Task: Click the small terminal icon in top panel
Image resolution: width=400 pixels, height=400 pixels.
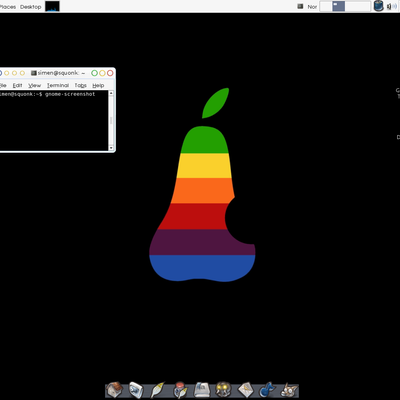Action: (x=300, y=6)
